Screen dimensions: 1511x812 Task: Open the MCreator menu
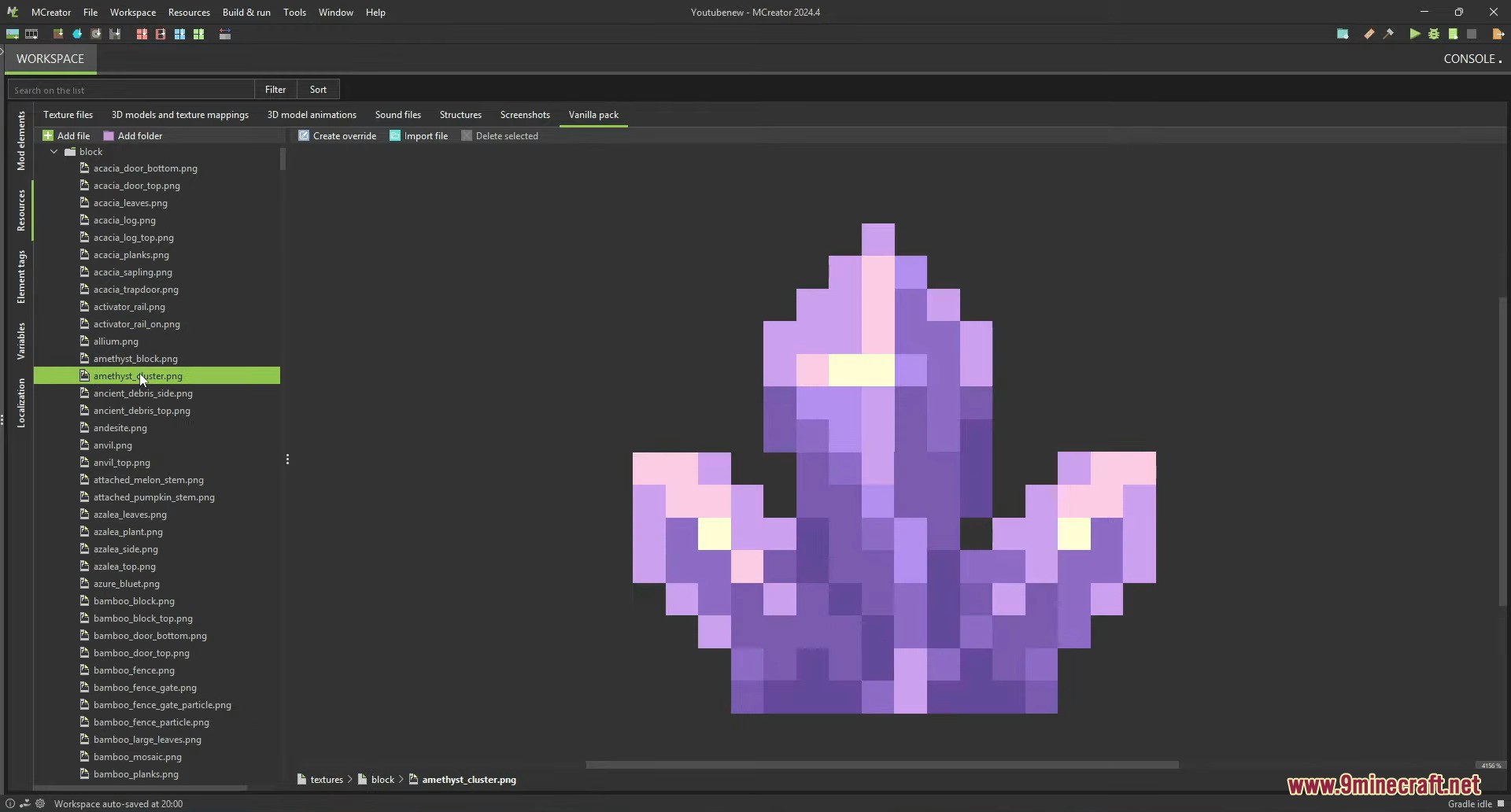pos(51,13)
